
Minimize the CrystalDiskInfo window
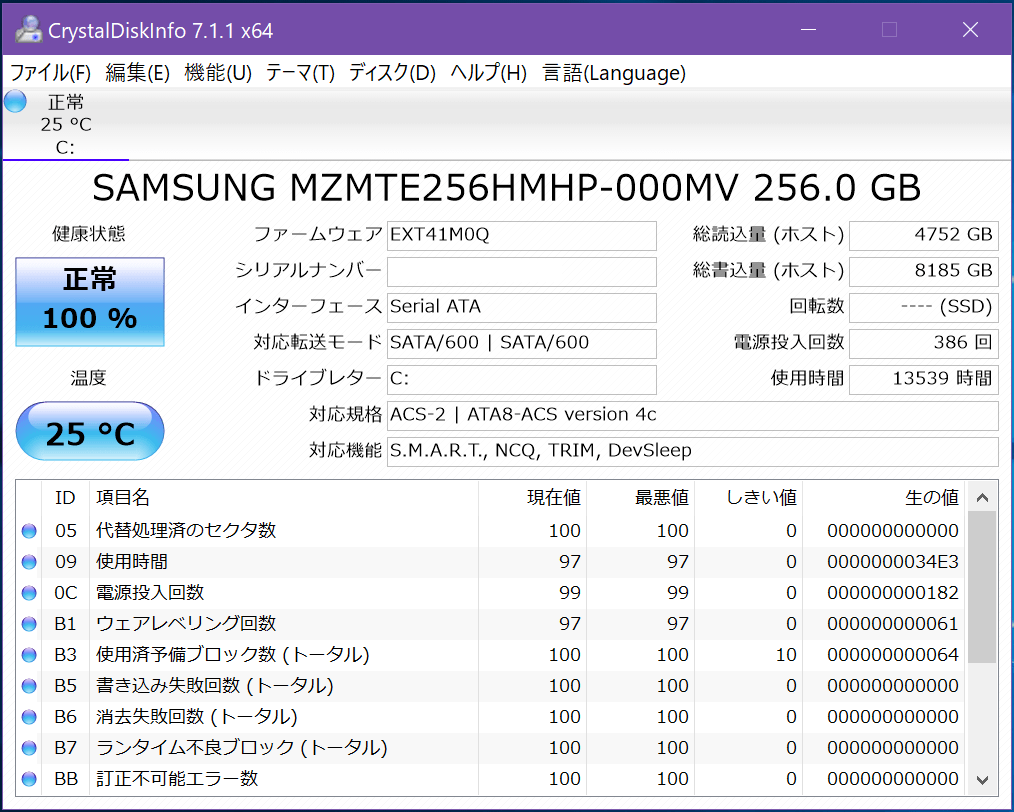point(808,30)
